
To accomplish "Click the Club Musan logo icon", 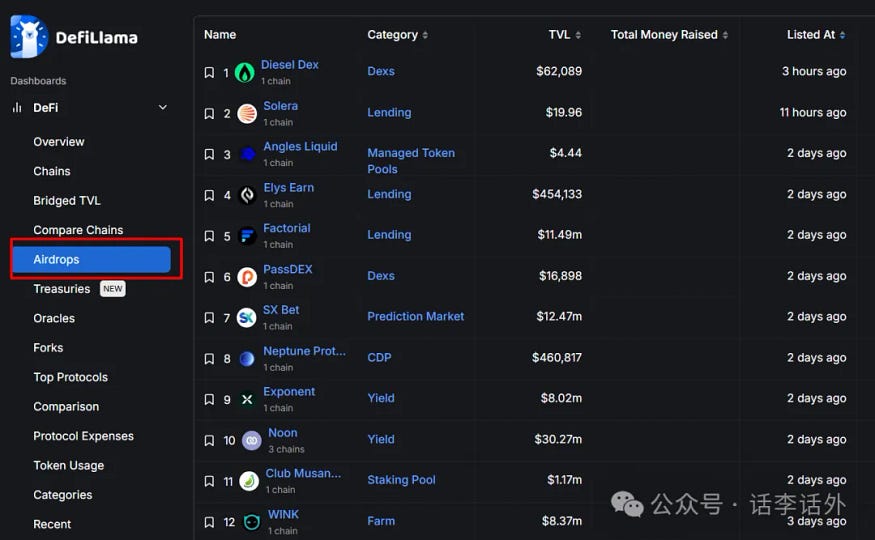I will [x=249, y=481].
